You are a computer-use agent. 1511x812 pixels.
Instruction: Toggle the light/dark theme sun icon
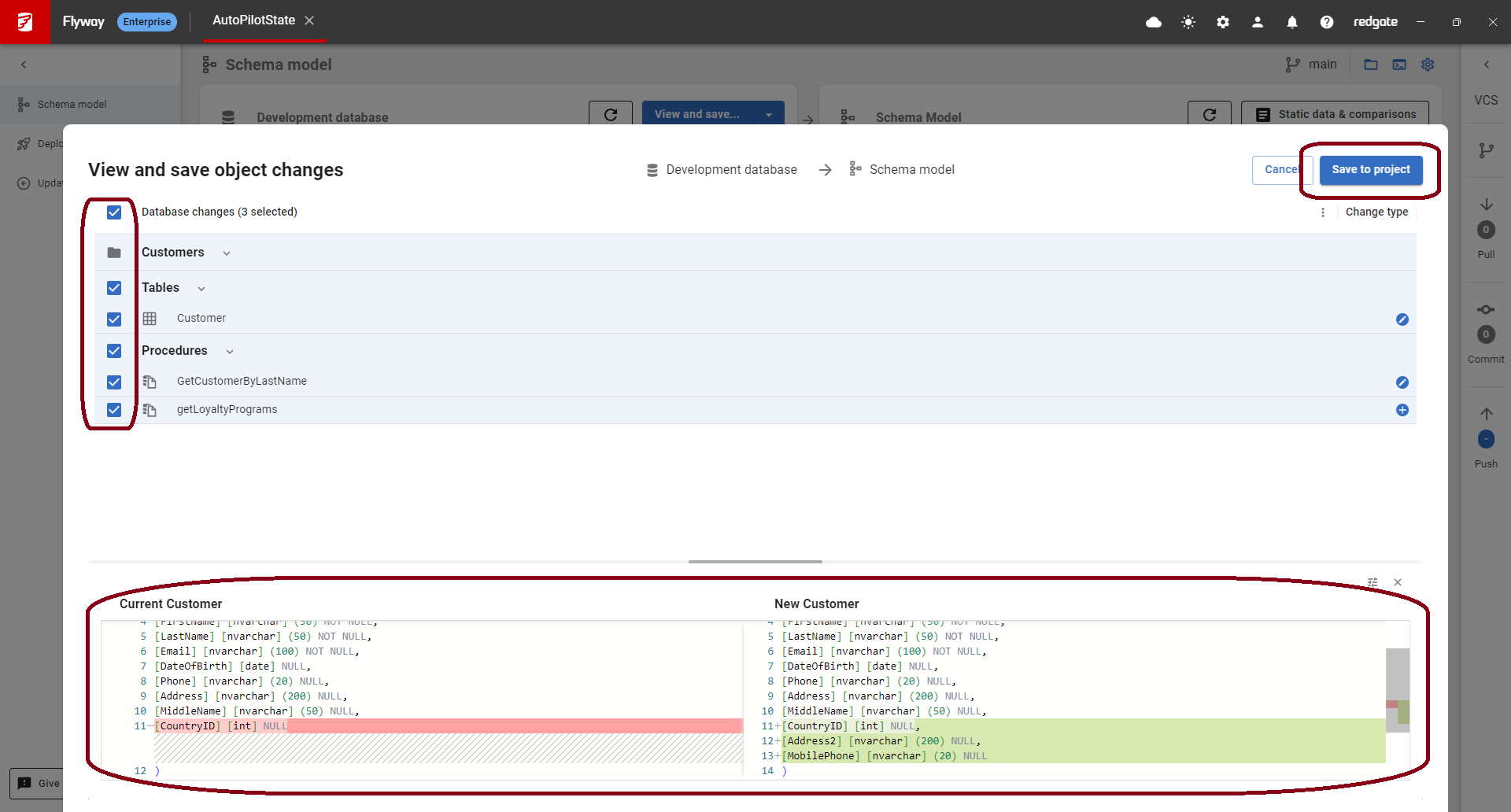1188,22
